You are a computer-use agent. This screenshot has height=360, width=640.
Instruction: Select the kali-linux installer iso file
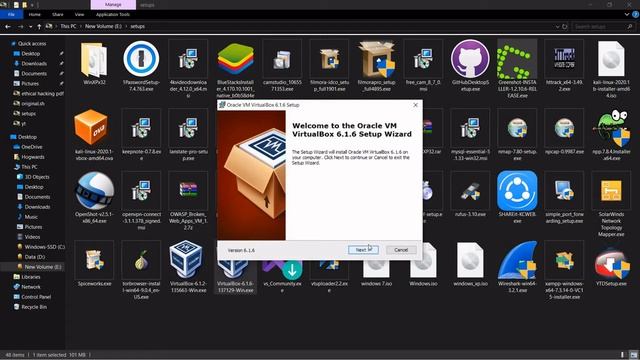pos(611,59)
